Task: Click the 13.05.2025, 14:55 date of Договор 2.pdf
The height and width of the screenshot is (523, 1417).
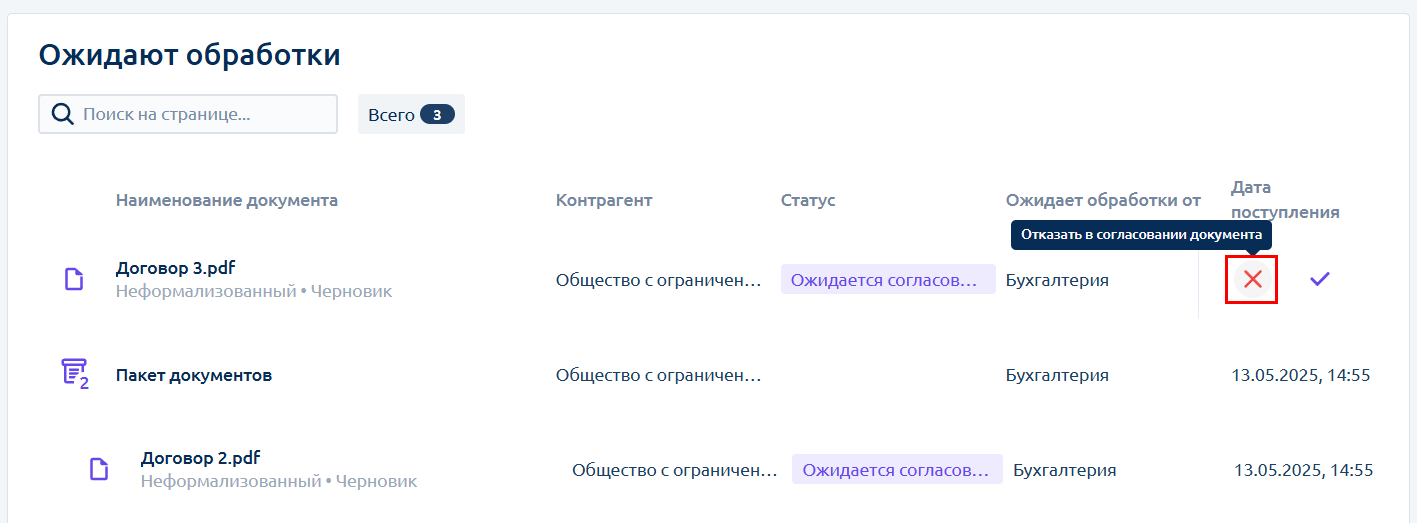Action: pyautogui.click(x=1303, y=470)
